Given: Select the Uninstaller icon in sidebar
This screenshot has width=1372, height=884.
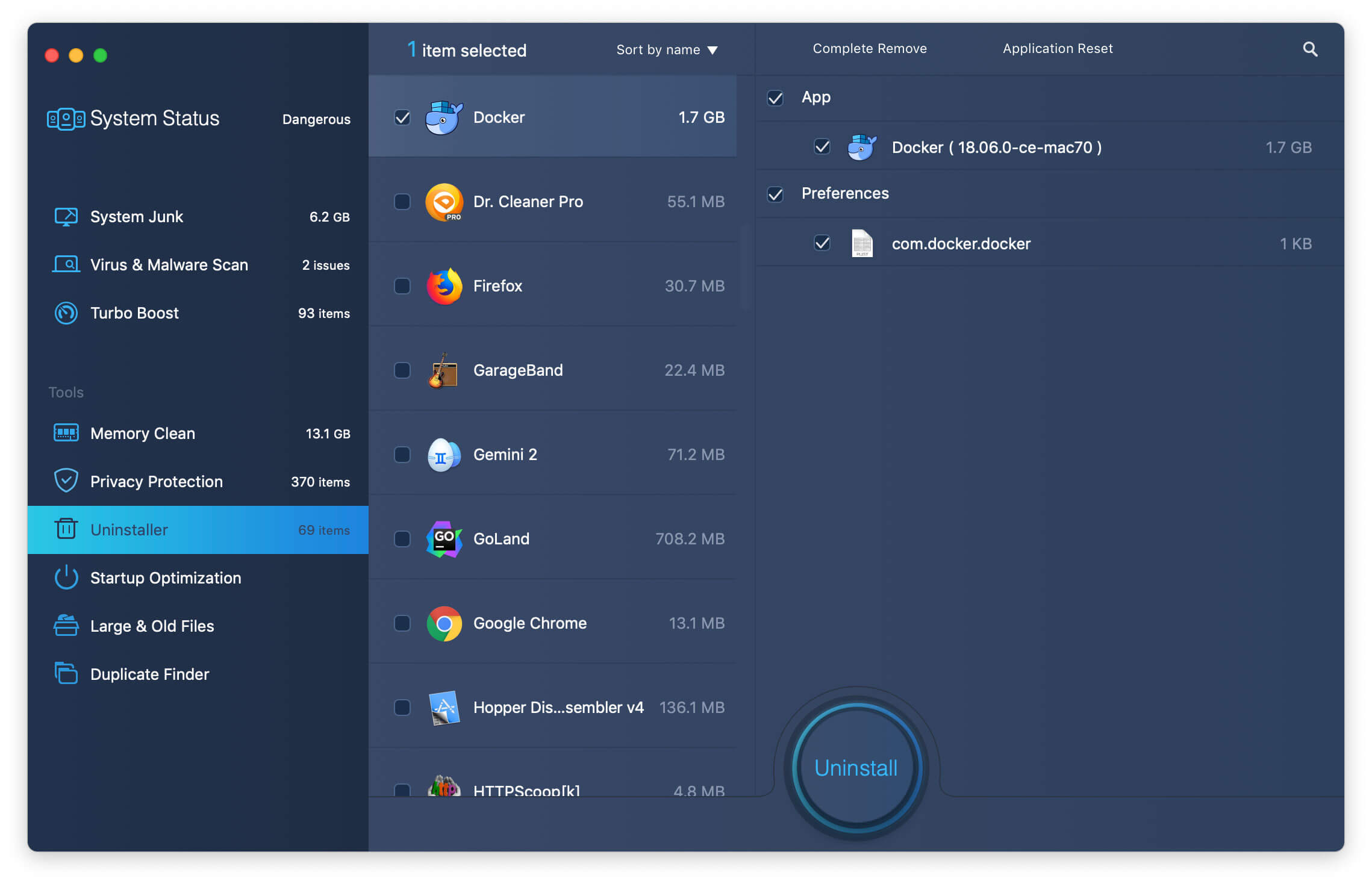Looking at the screenshot, I should point(66,530).
